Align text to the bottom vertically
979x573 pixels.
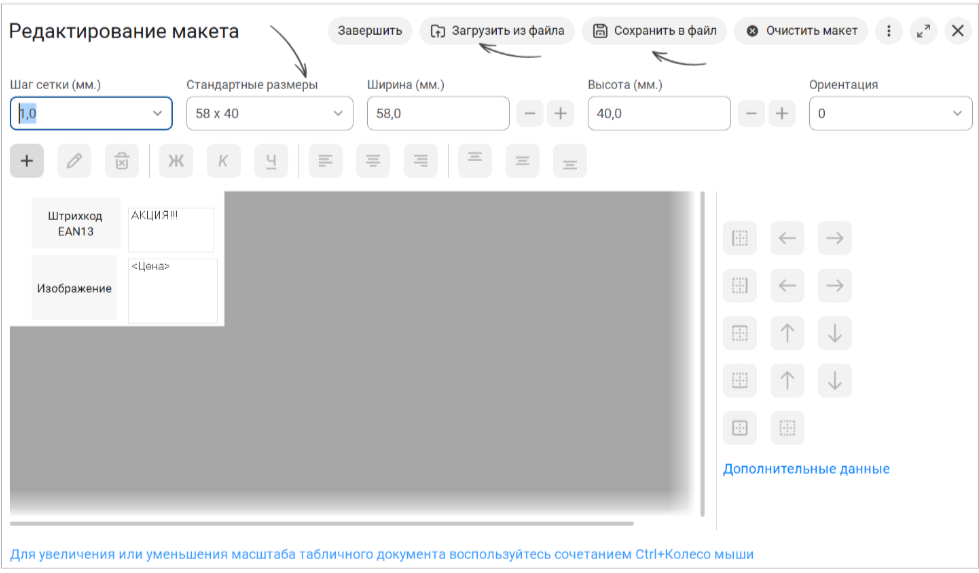[569, 161]
